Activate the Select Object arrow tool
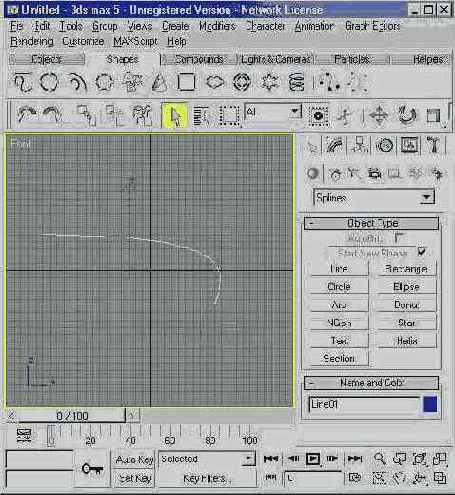Screen dimensions: 455x495 [x=174, y=116]
